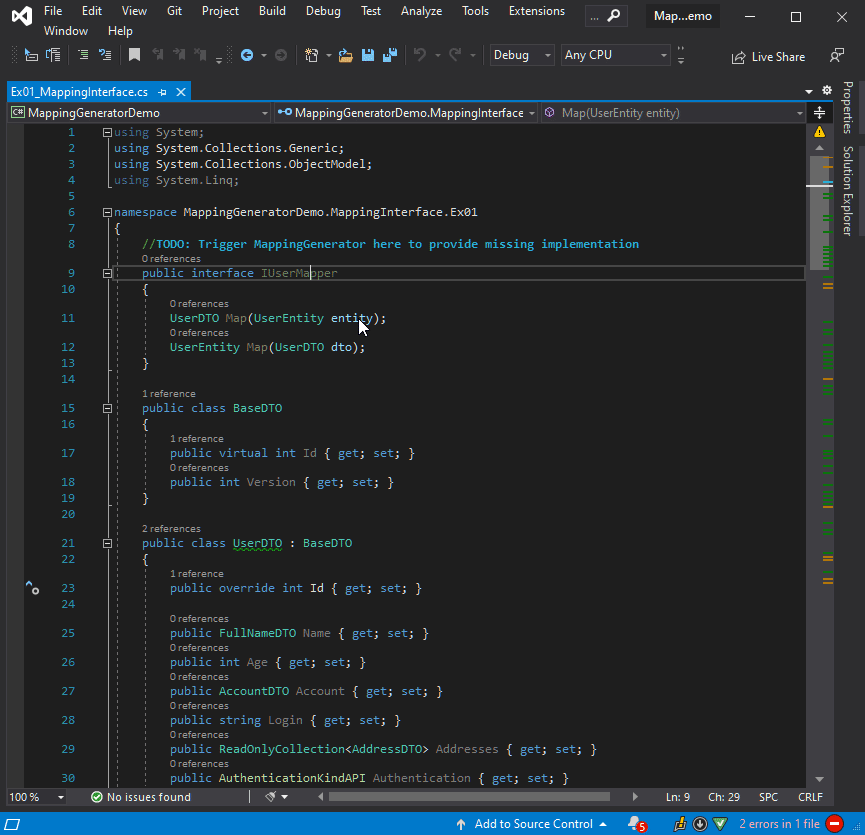
Task: Open the Any CPU platform dropdown
Action: click(x=616, y=55)
